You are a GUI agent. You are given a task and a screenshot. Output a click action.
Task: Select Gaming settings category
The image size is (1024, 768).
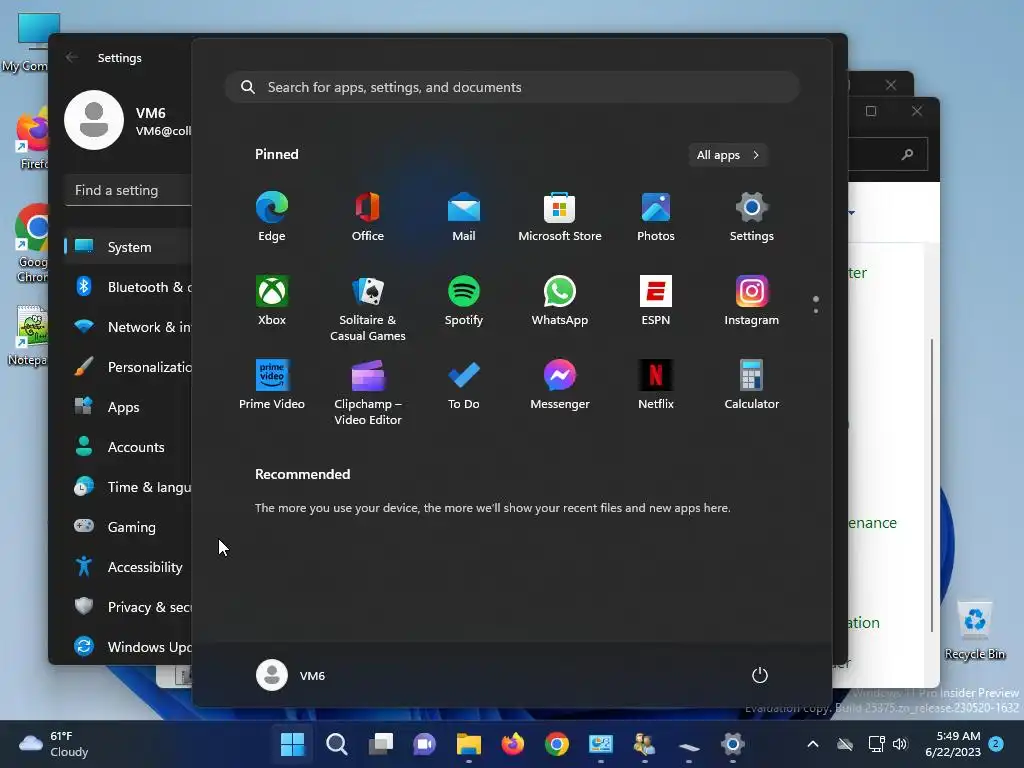coord(128,526)
